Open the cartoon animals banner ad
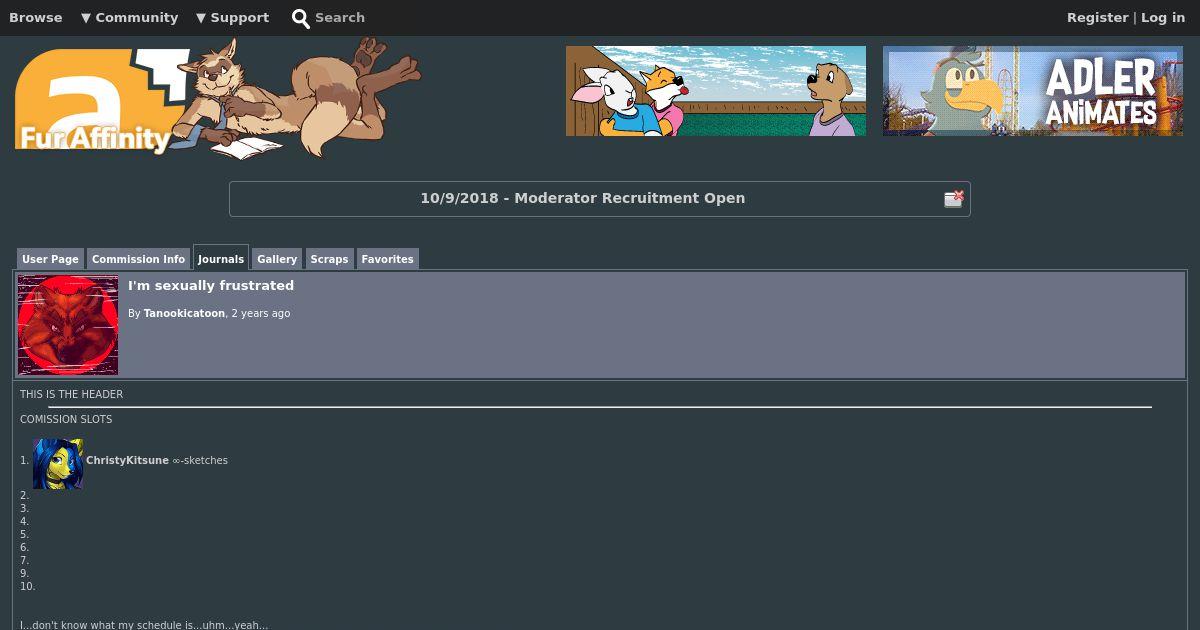This screenshot has height=630, width=1200. tap(716, 91)
